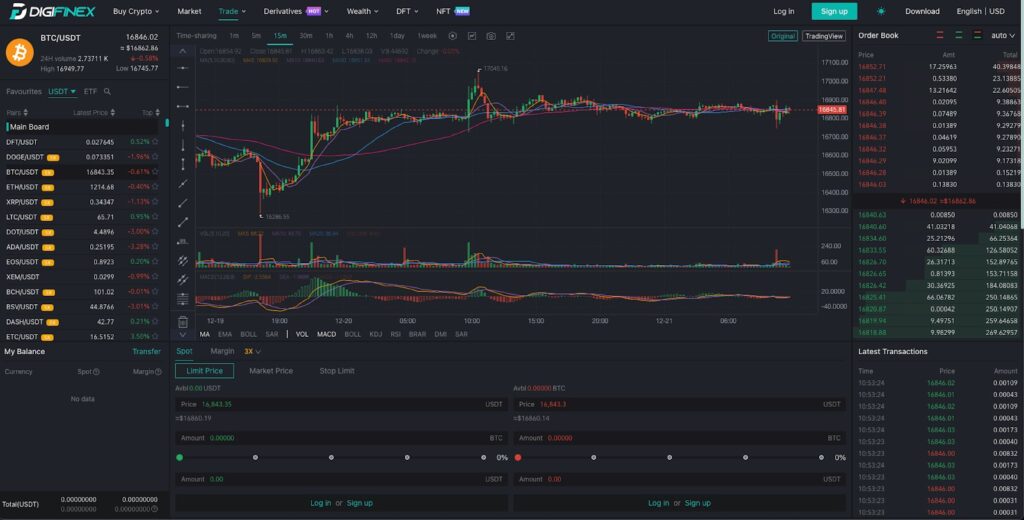The height and width of the screenshot is (520, 1024).
Task: Open the DFT dropdown menu
Action: (x=407, y=11)
